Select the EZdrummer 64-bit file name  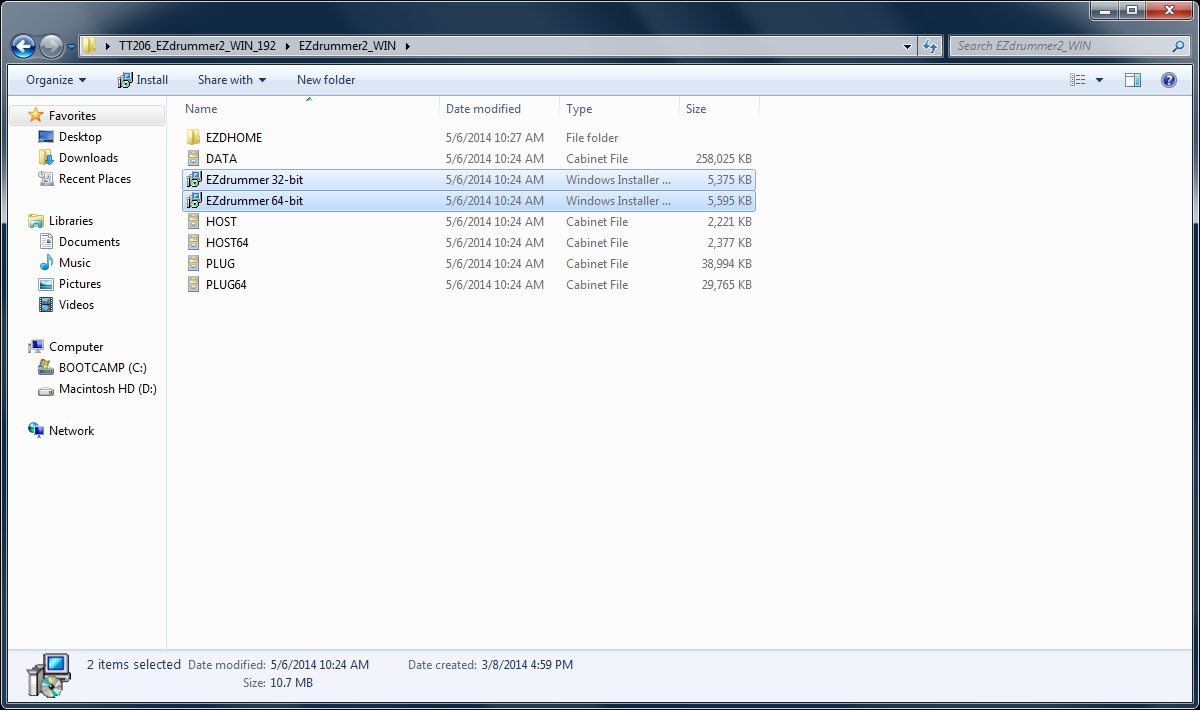click(x=254, y=201)
